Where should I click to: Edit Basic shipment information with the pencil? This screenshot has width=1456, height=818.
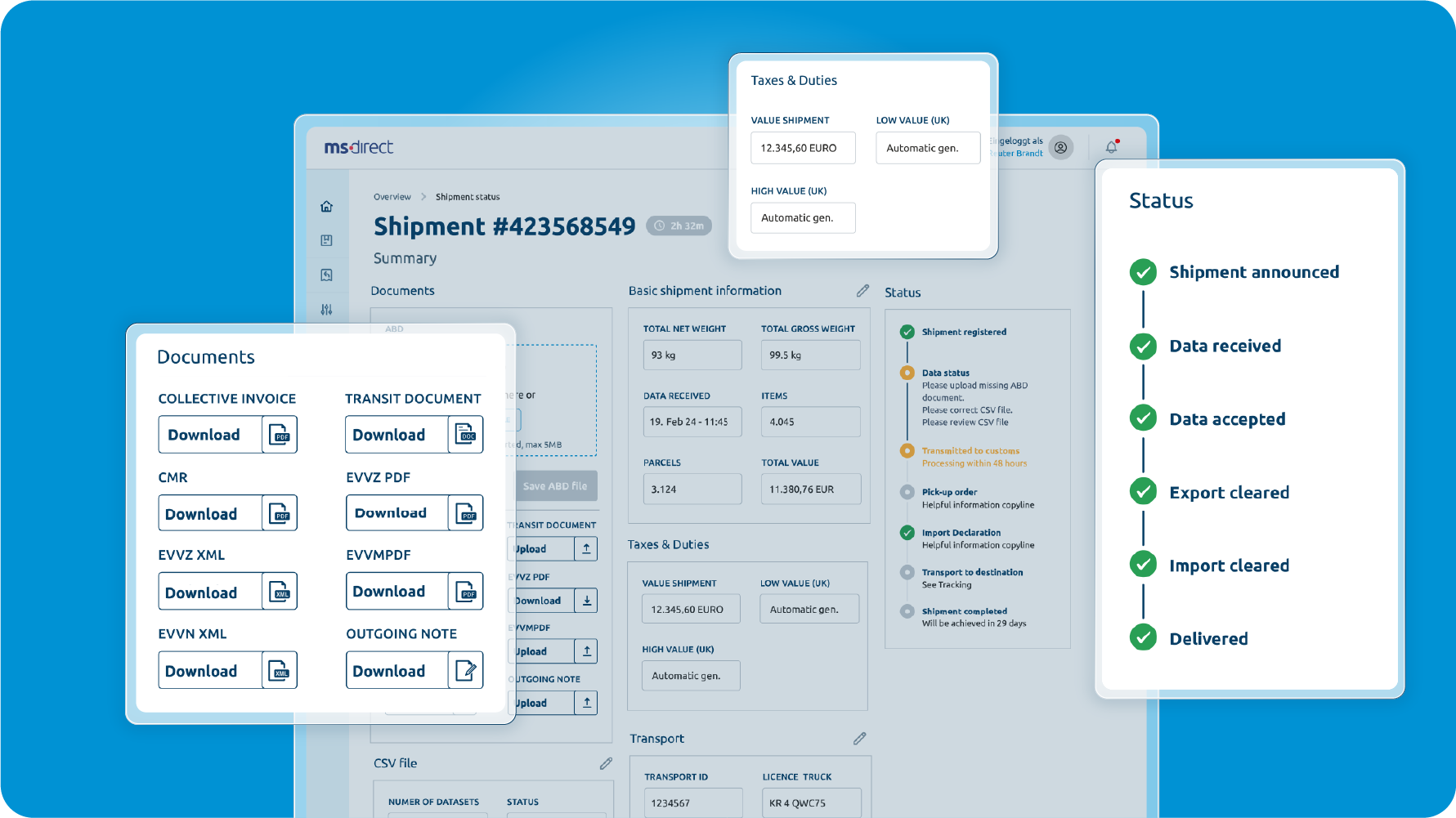(x=862, y=291)
